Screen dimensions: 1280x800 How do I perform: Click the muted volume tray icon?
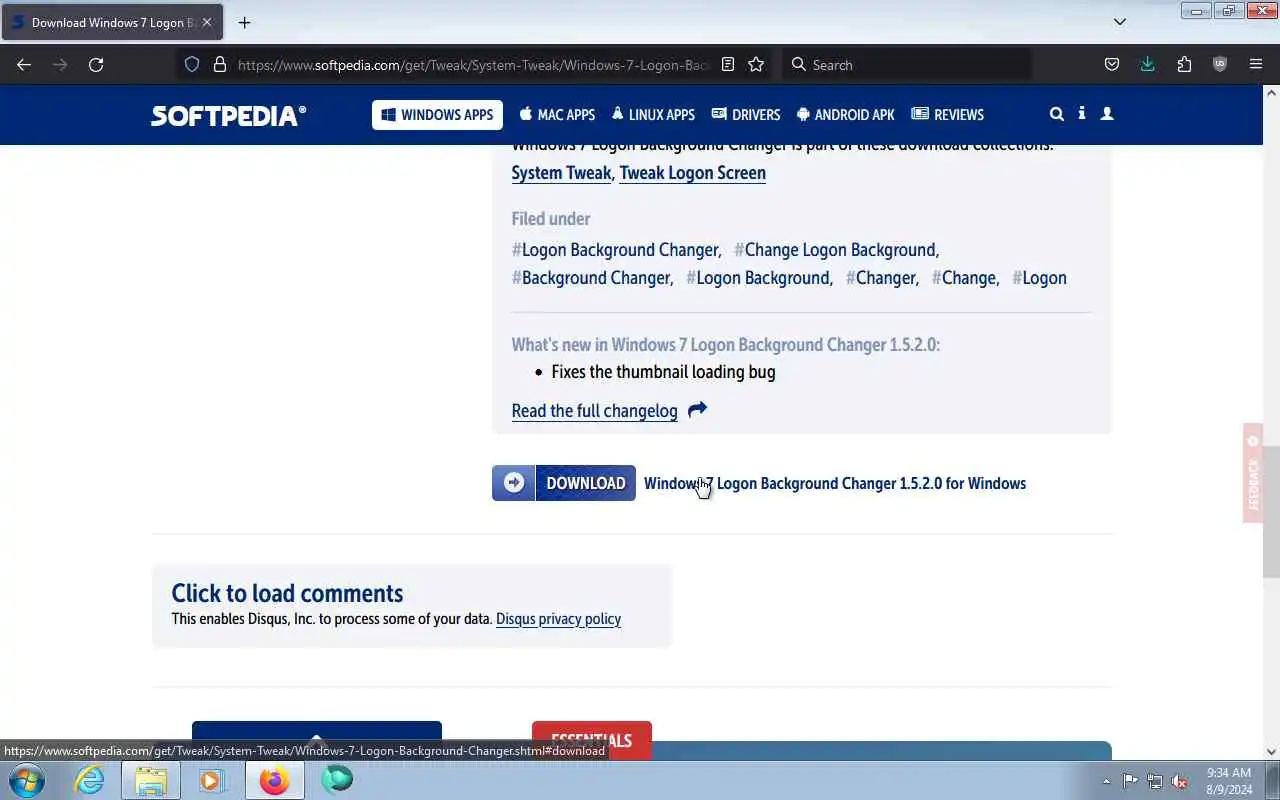pos(1180,781)
